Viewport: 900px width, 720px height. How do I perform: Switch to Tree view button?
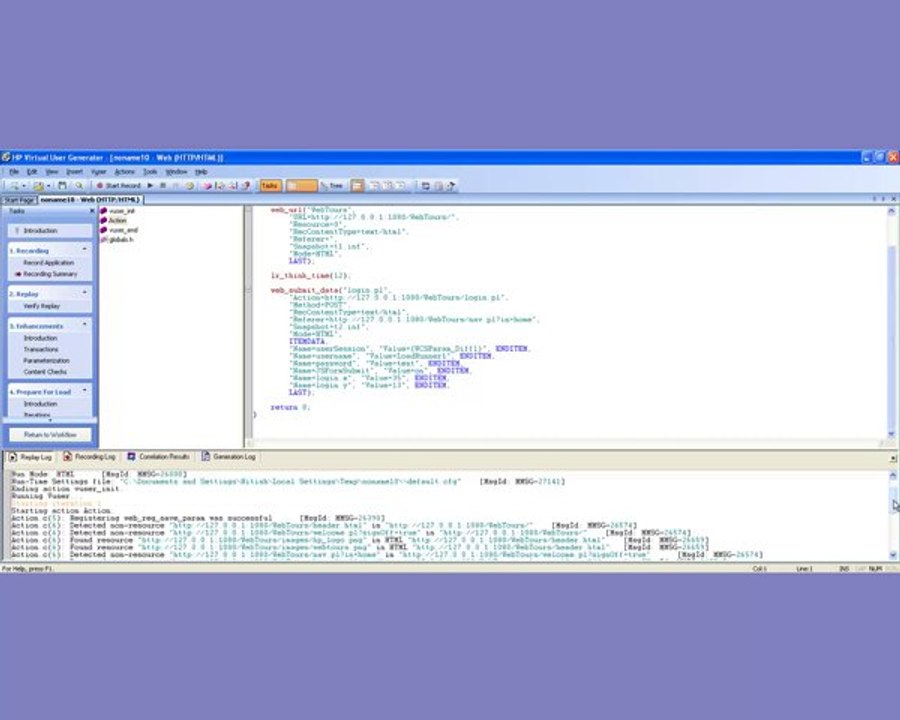pyautogui.click(x=332, y=185)
